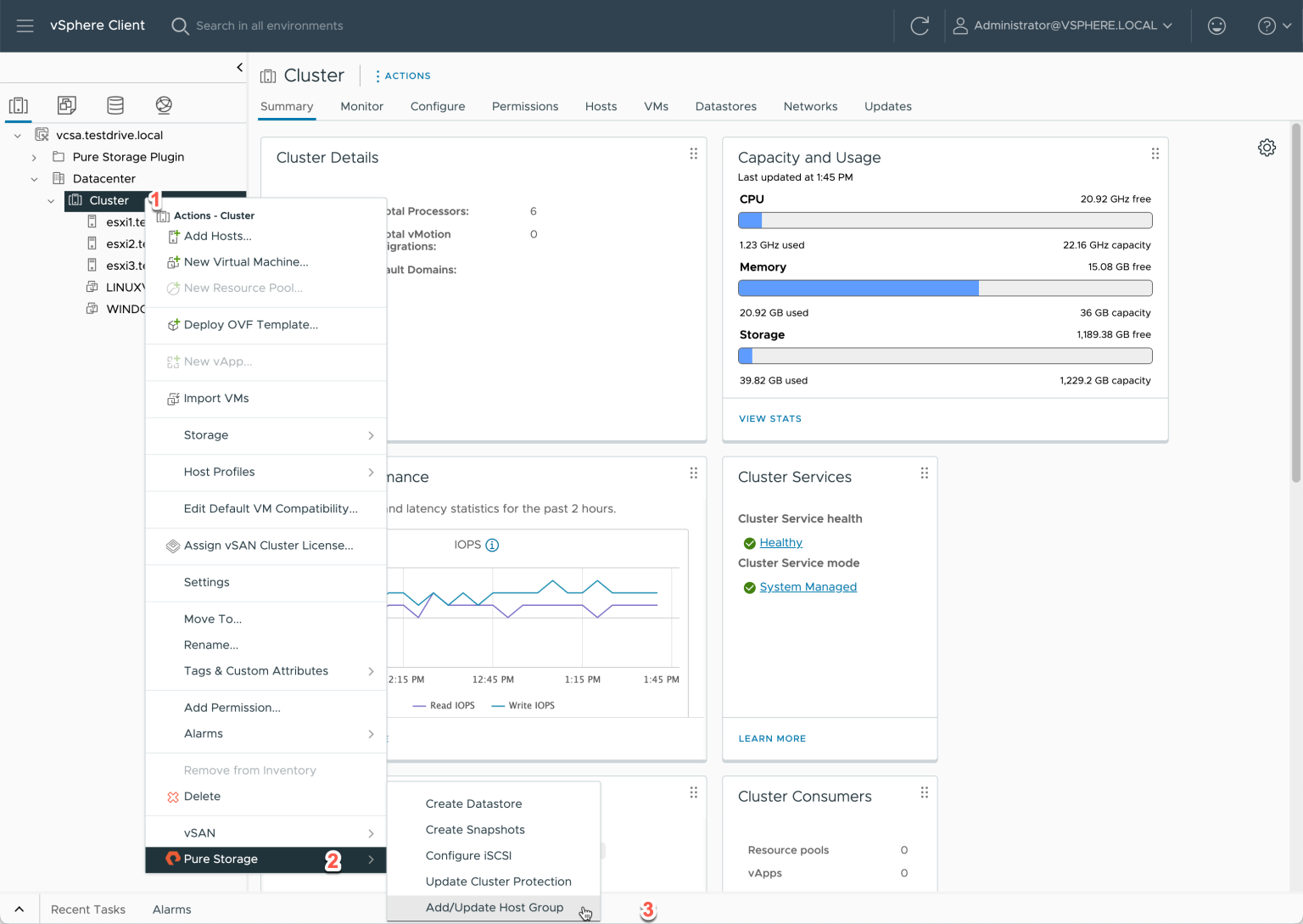Open the hamburger navigation menu
Screen dimensions: 1303x924
pyautogui.click(x=25, y=25)
